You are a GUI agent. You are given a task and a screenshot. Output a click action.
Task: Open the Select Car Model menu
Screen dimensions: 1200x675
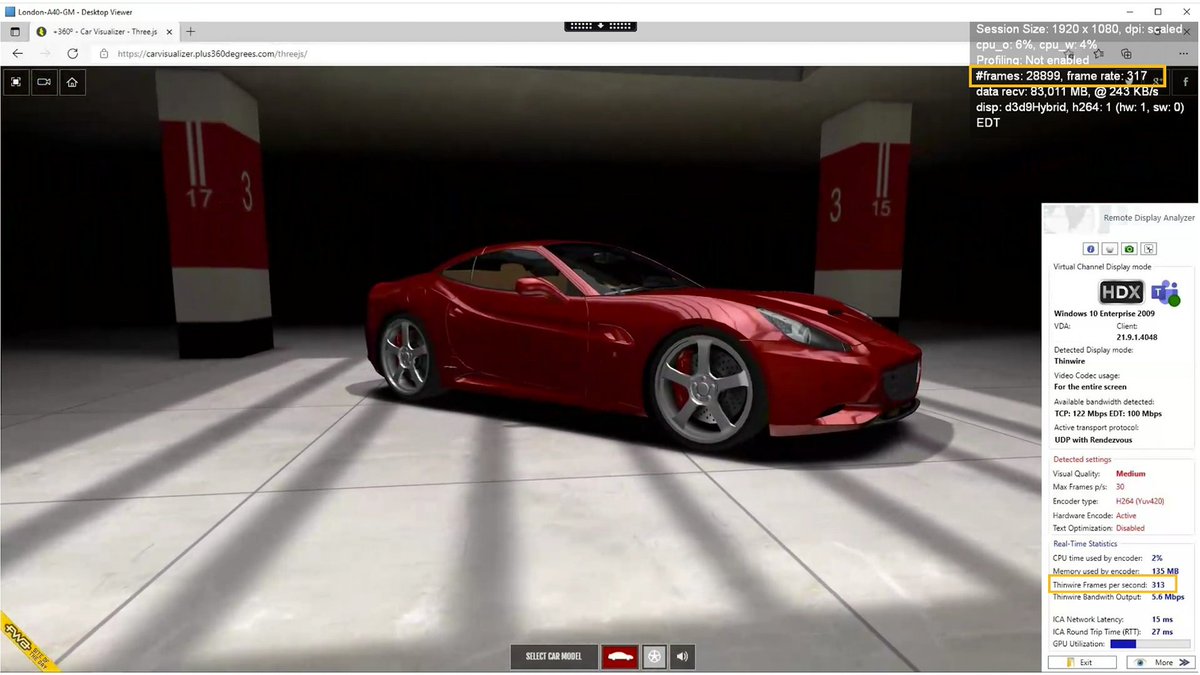pos(554,657)
